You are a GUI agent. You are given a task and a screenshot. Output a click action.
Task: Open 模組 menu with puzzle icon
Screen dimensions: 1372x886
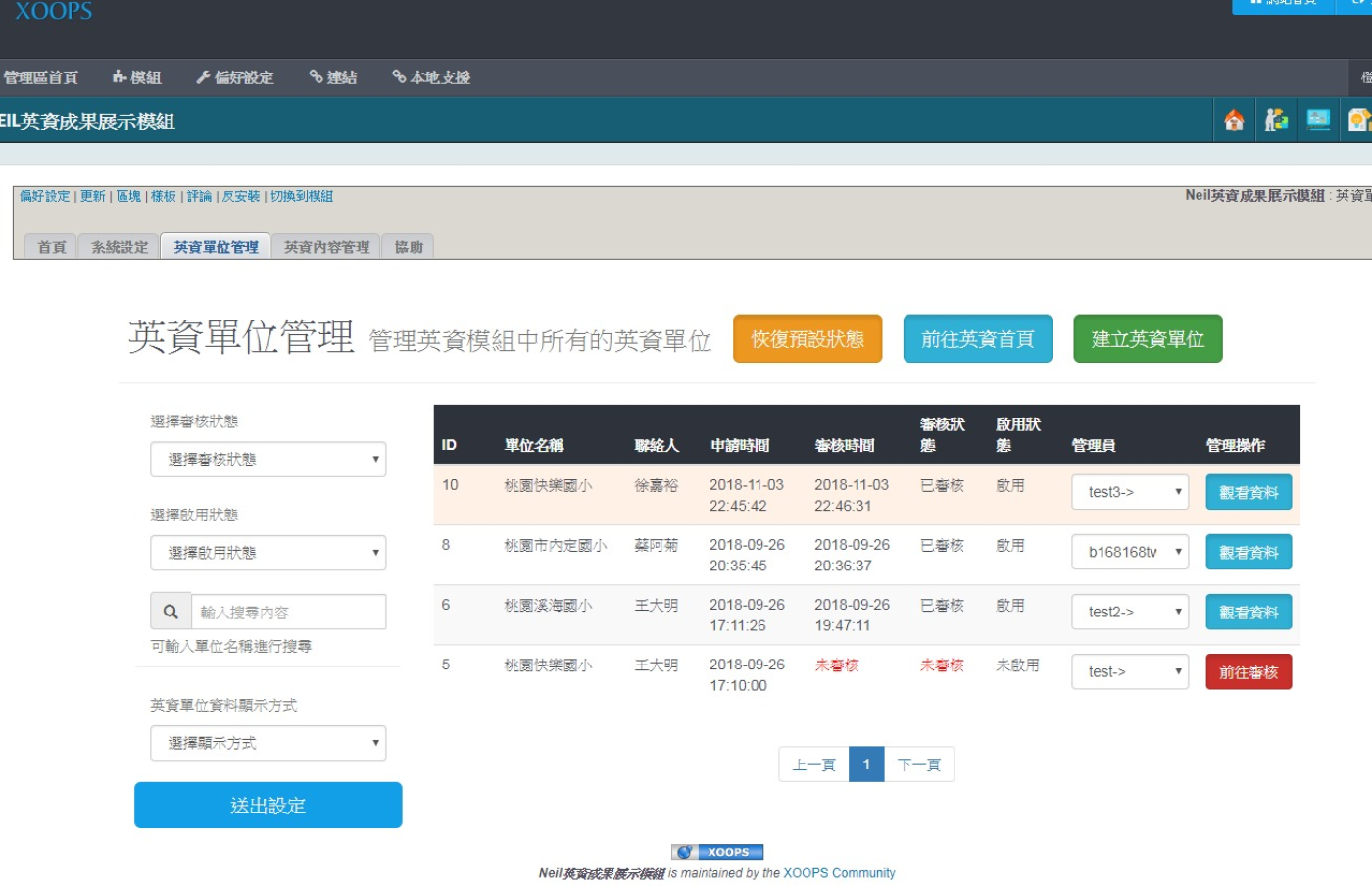click(136, 77)
